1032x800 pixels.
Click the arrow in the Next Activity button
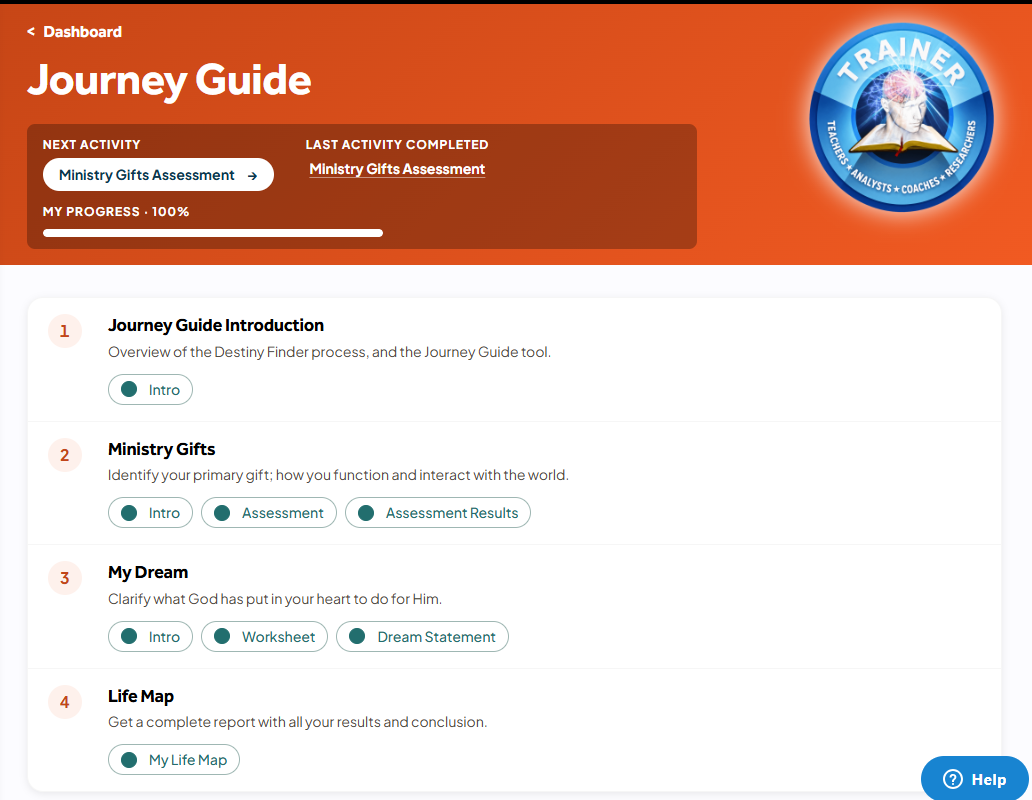point(252,176)
